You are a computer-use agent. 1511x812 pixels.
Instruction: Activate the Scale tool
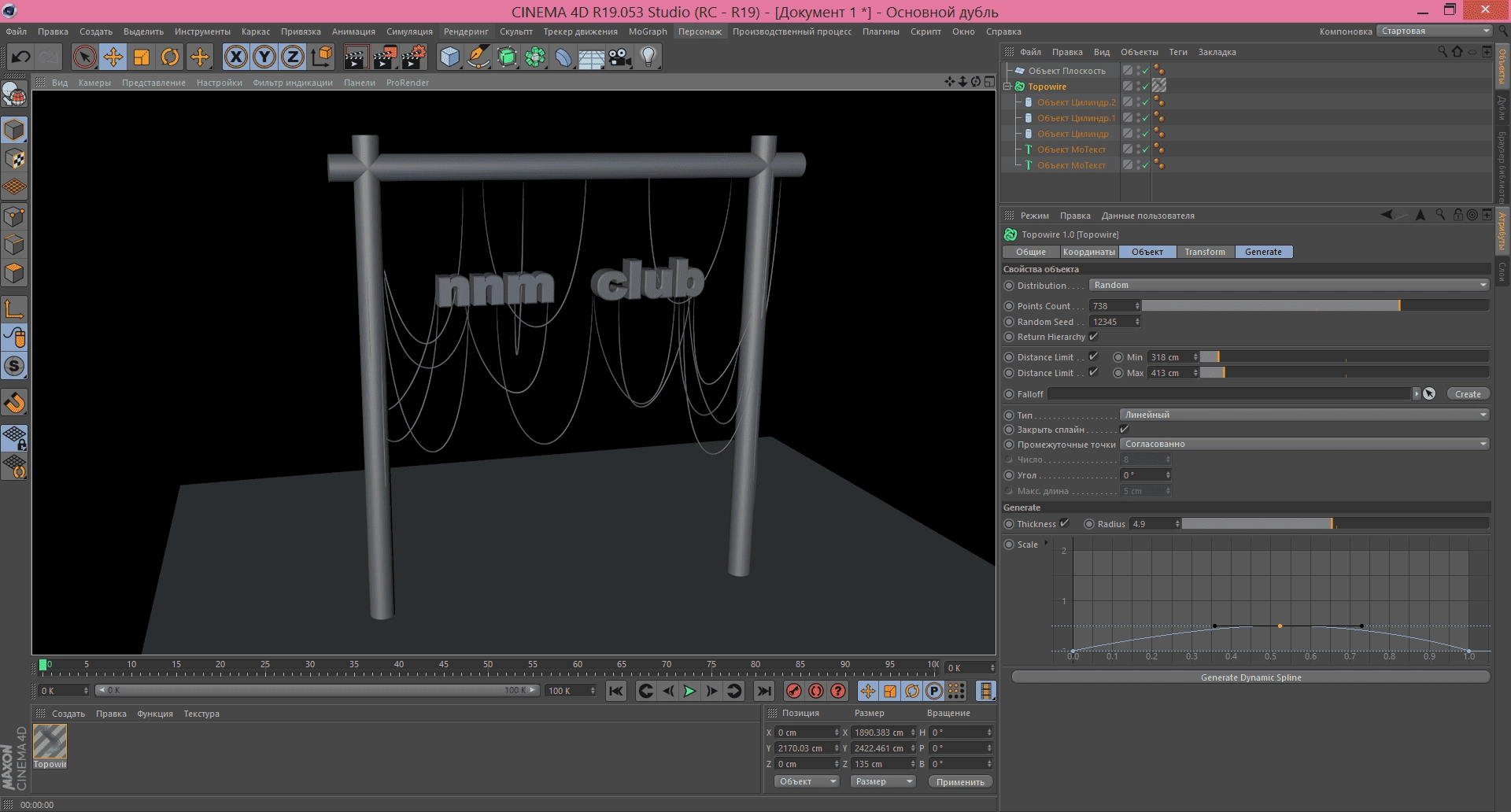(x=142, y=57)
